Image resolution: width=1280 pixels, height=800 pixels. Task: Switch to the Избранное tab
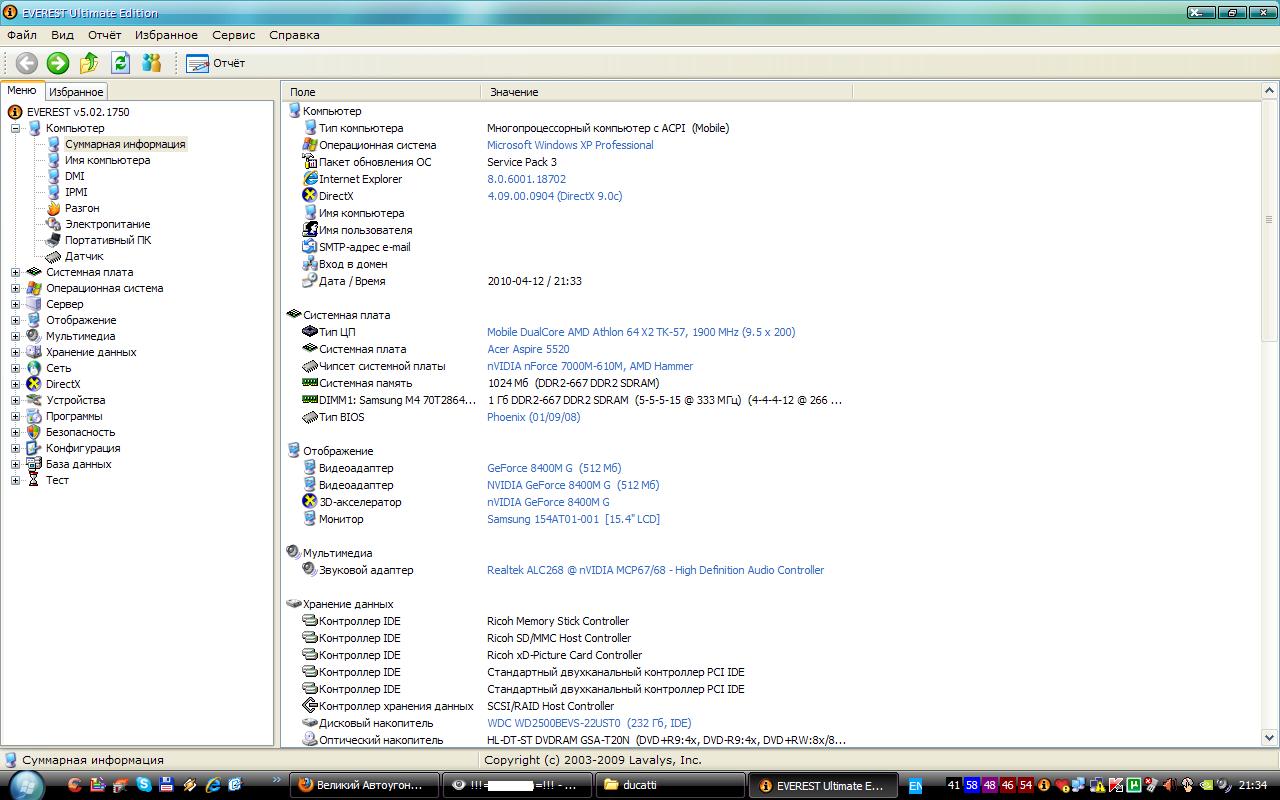(x=76, y=92)
